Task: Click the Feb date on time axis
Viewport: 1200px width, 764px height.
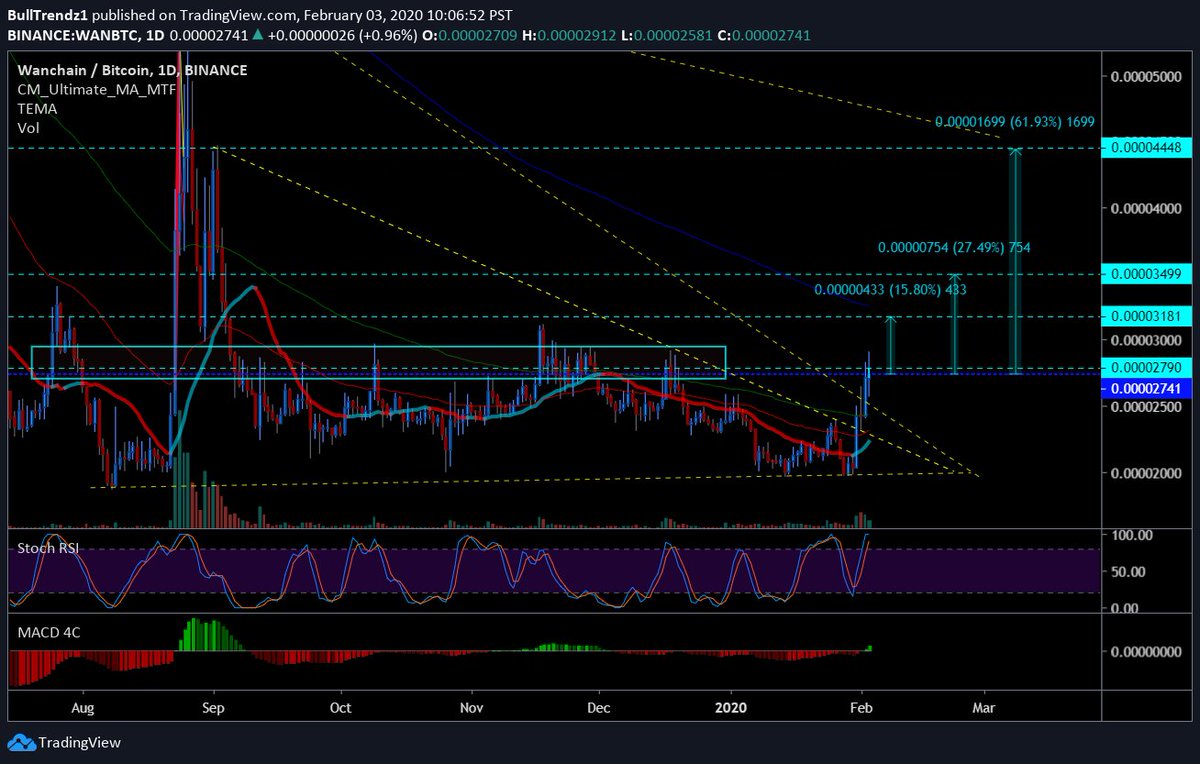Action: tap(861, 708)
